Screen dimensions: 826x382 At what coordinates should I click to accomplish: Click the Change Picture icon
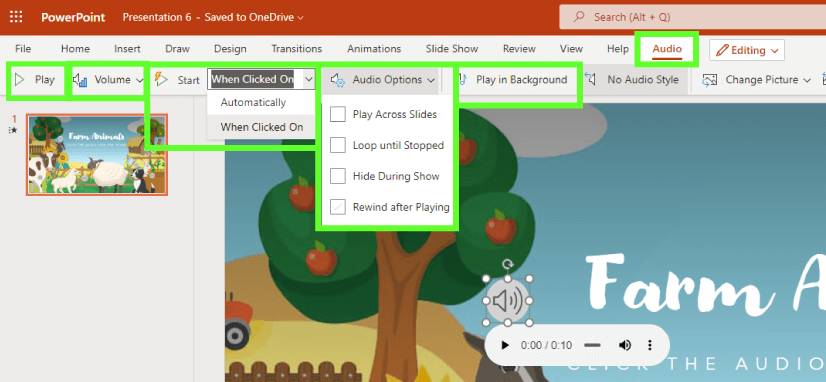(x=710, y=80)
